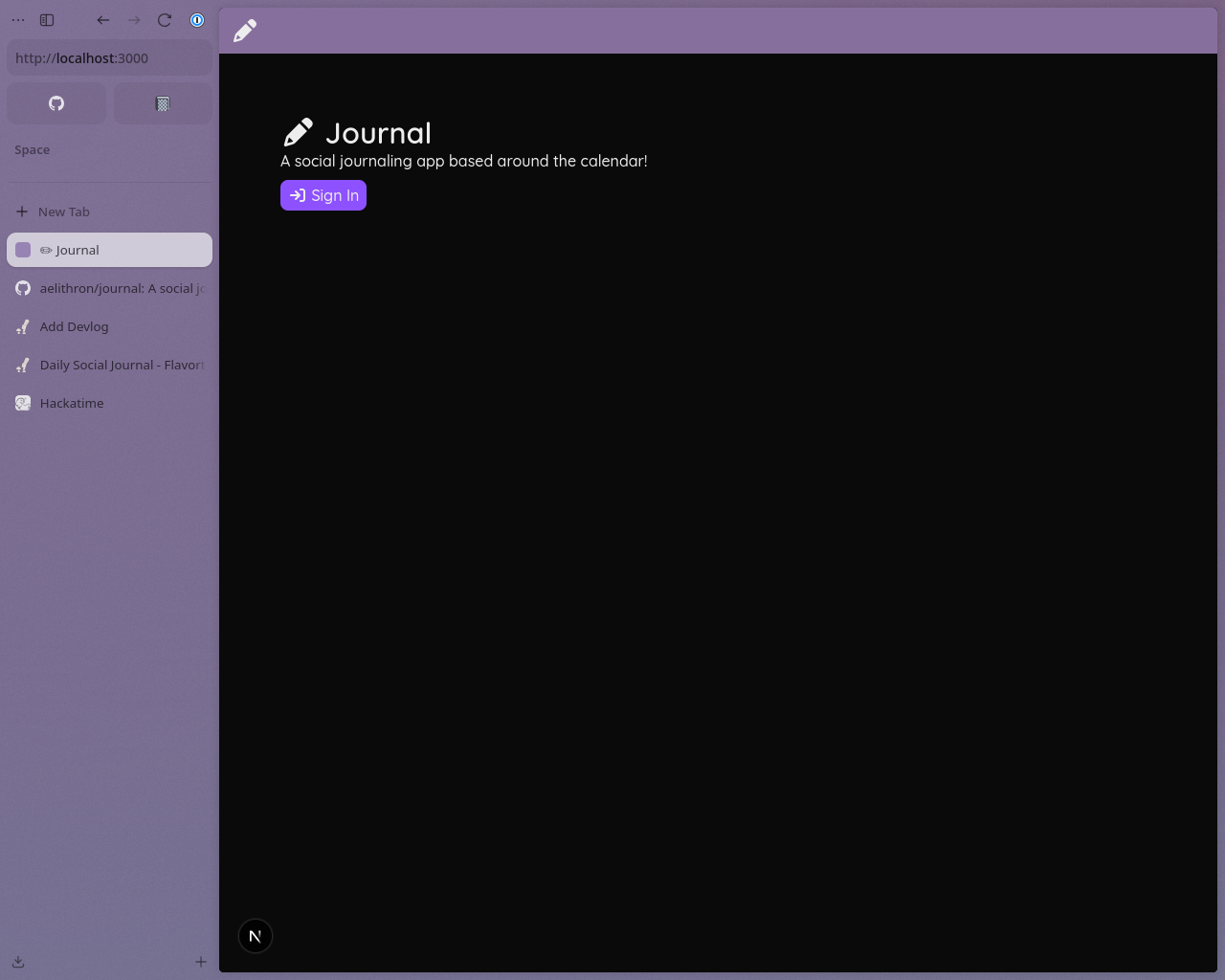Reload the current page
Screen dimensions: 1225x980
[165, 20]
